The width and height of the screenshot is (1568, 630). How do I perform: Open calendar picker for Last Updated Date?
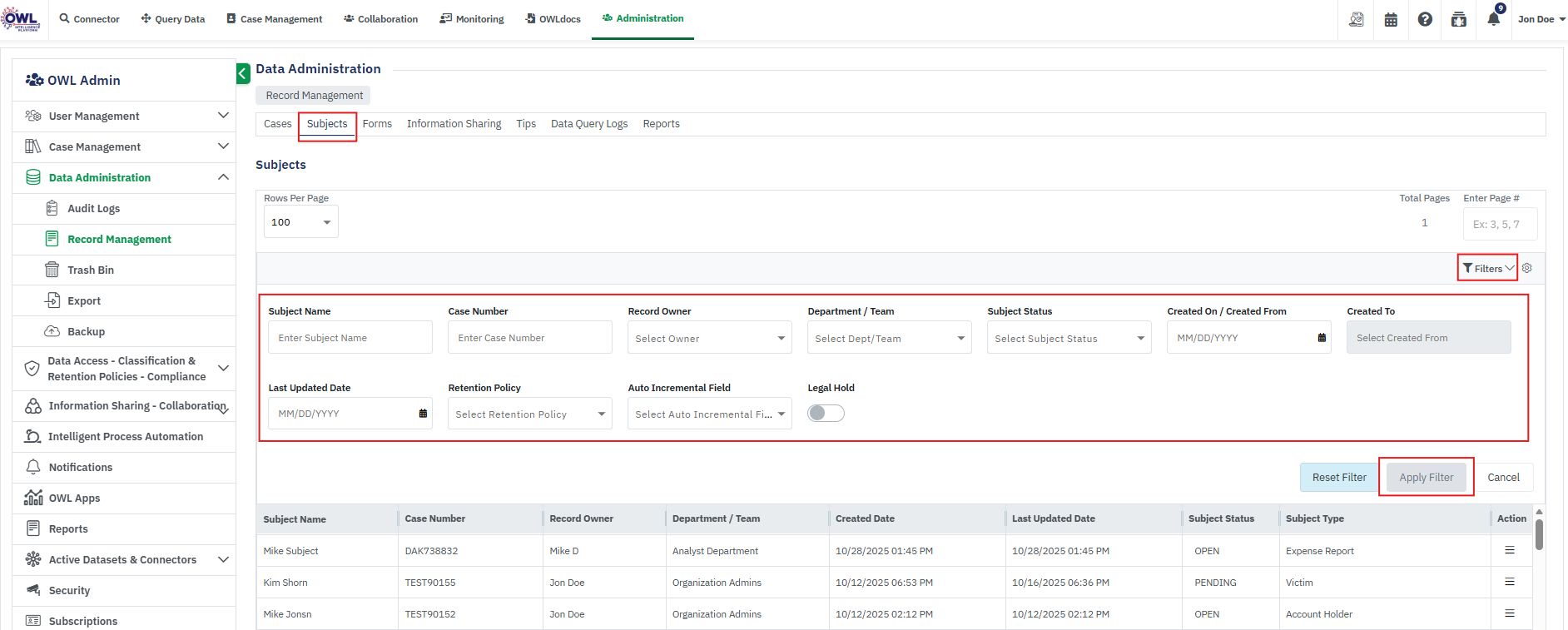click(x=423, y=414)
